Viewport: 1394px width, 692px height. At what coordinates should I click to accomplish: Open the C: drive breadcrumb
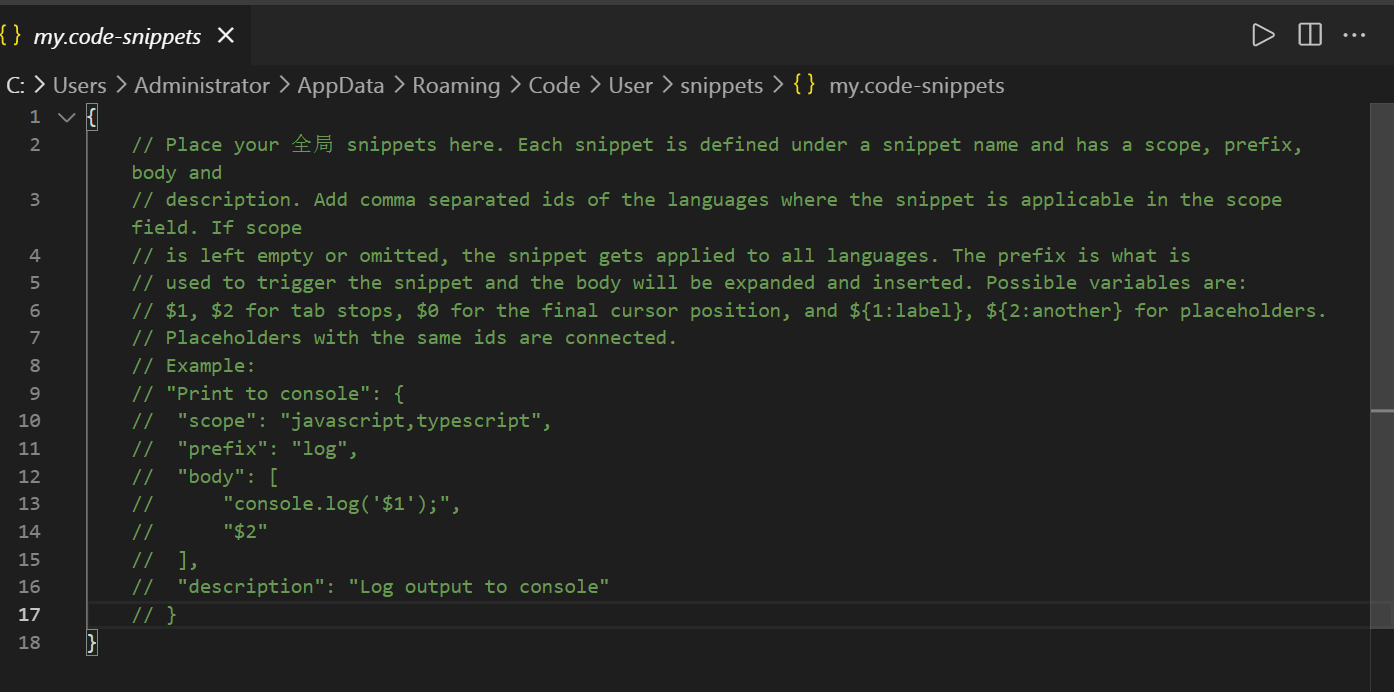coord(16,86)
